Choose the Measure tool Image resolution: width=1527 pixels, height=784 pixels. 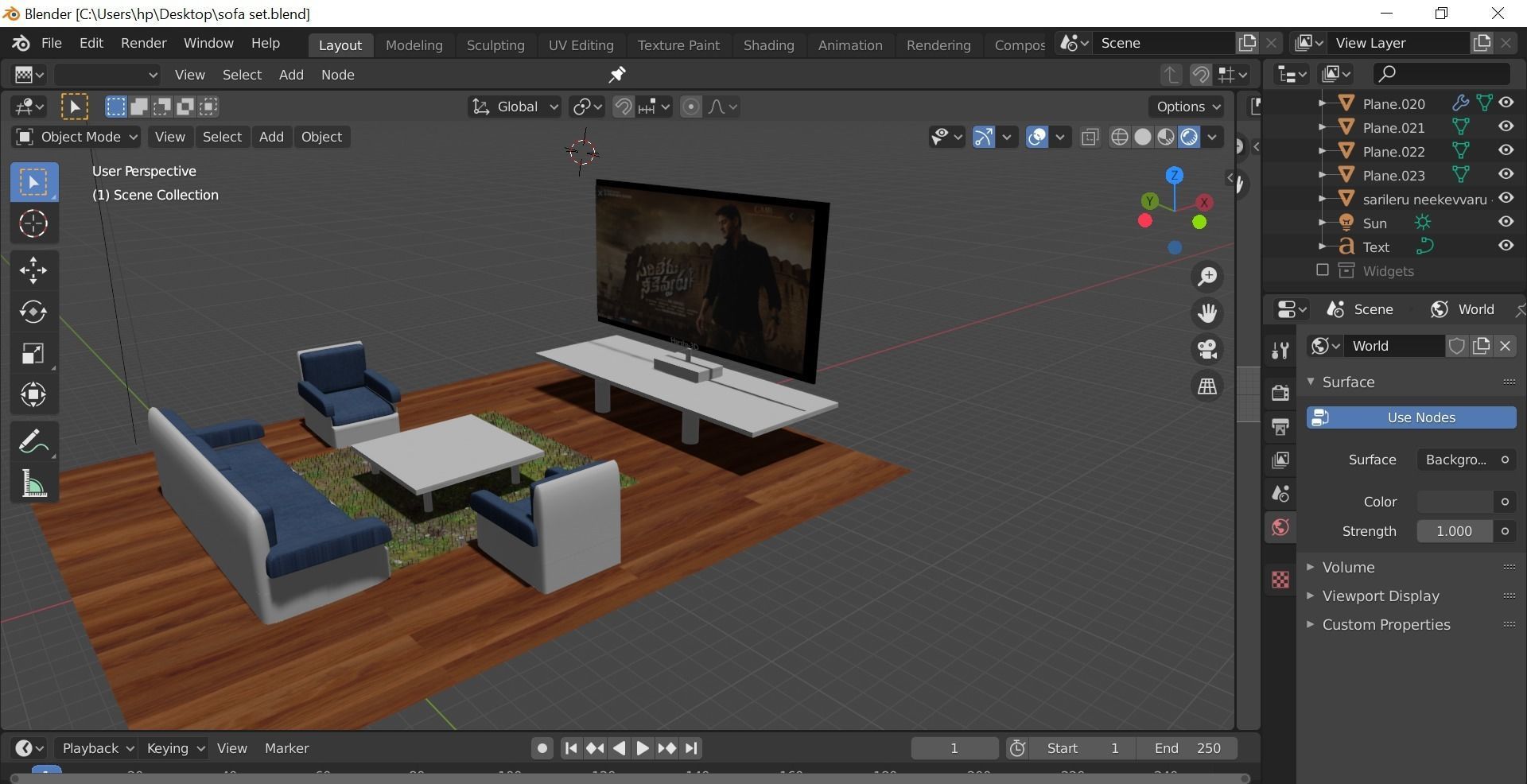coord(33,483)
